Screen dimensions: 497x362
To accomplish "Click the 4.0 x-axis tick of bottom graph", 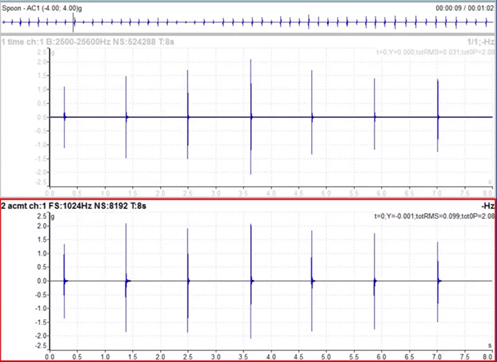I will pyautogui.click(x=271, y=357).
